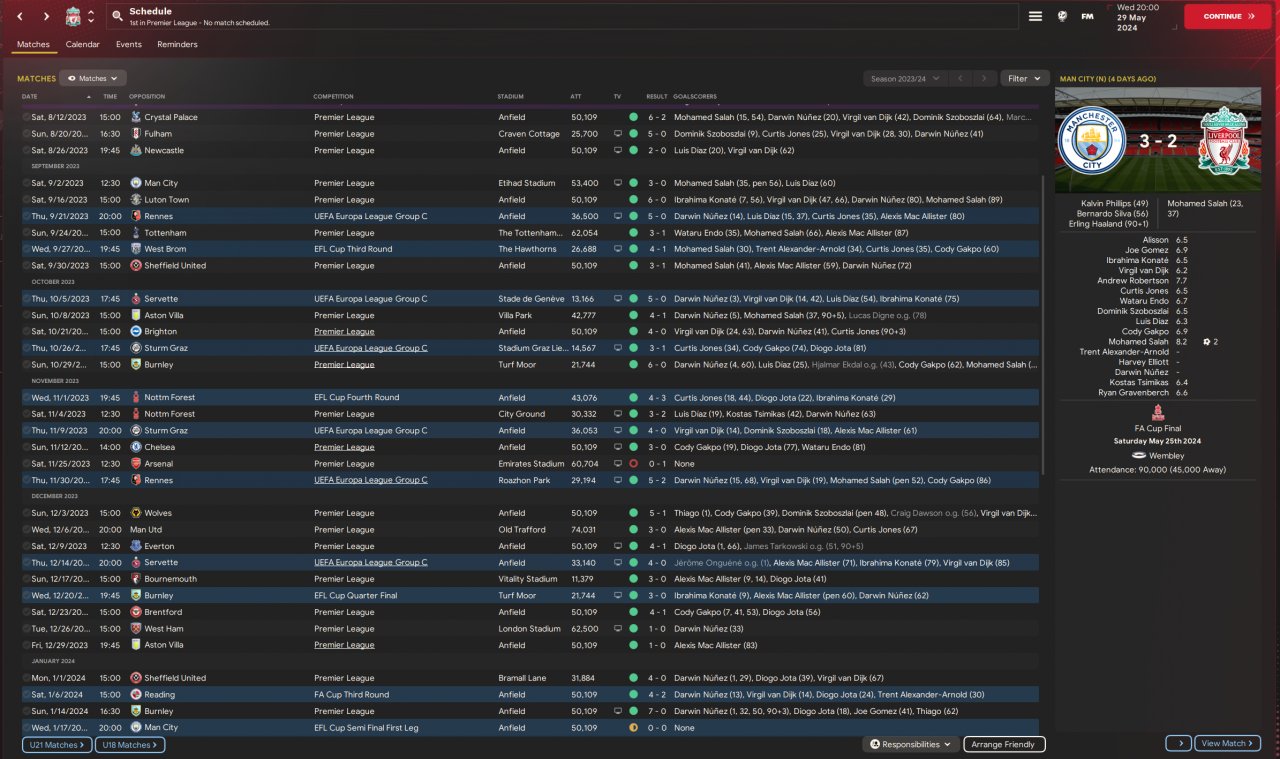Click the Wolves club badge

click(x=135, y=513)
